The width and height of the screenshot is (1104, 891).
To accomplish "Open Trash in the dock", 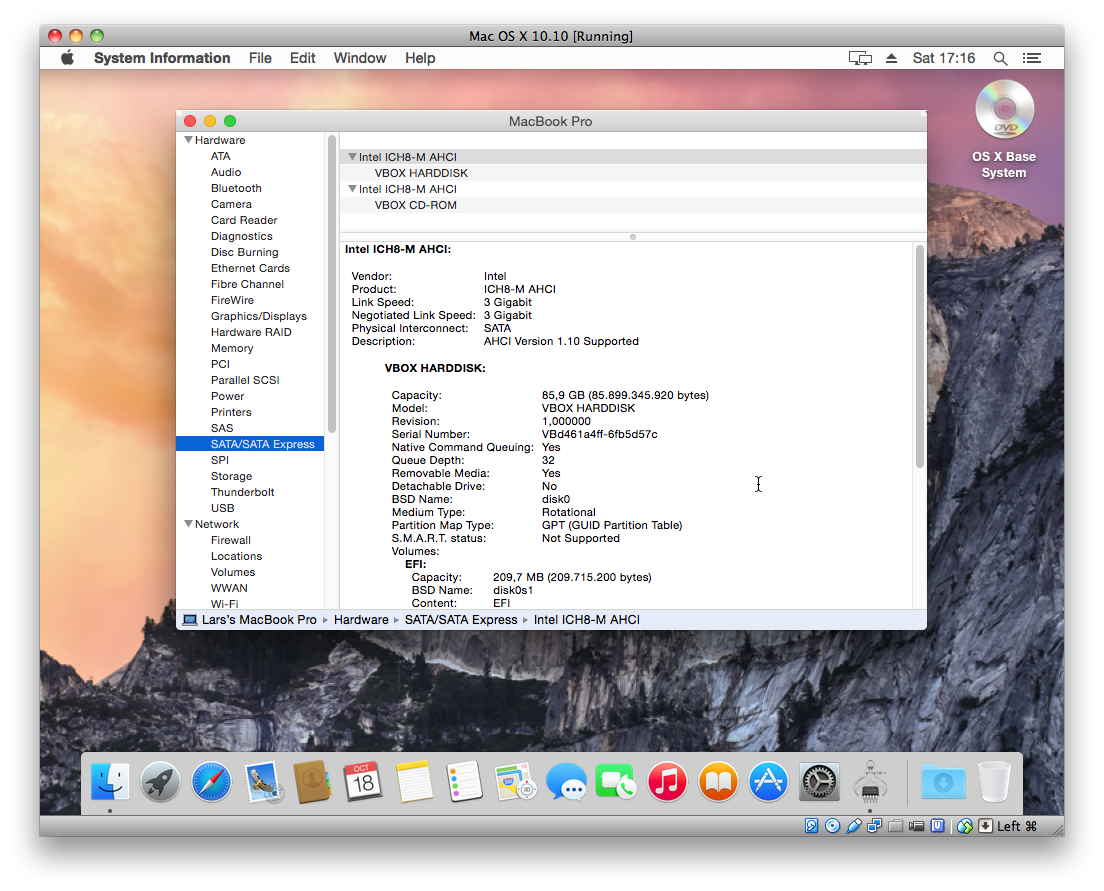I will (994, 782).
